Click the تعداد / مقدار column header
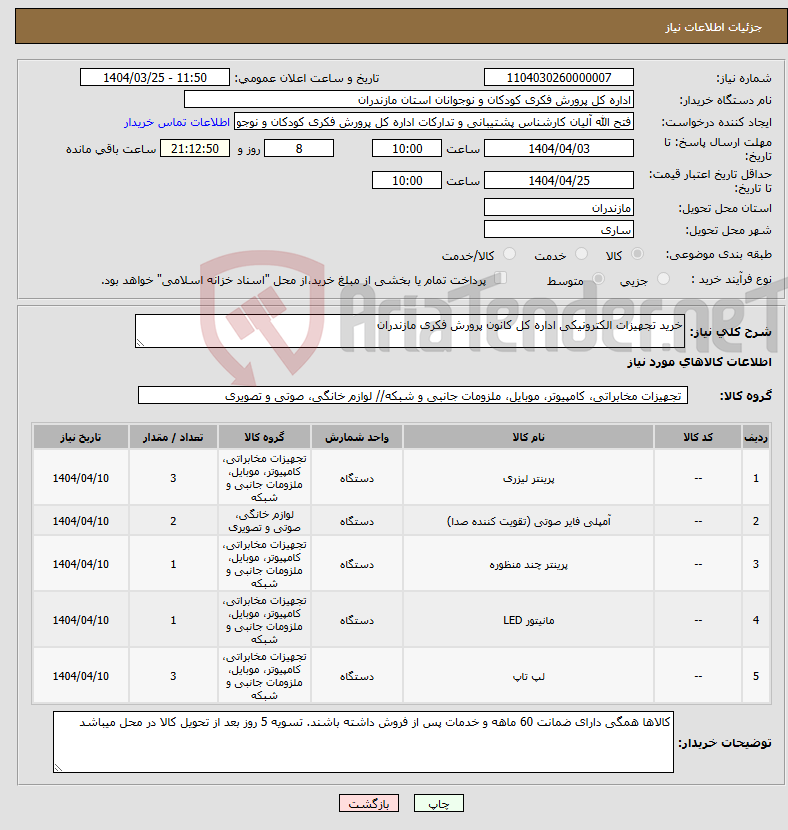The height and width of the screenshot is (830, 788). pos(173,437)
